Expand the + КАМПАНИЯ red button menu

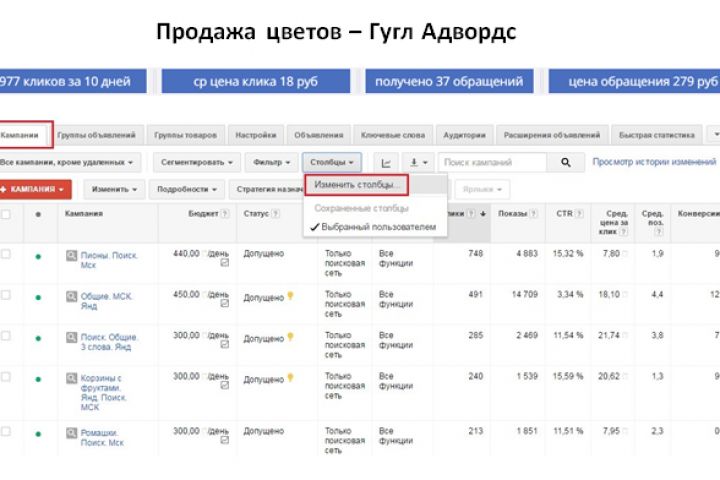point(34,189)
